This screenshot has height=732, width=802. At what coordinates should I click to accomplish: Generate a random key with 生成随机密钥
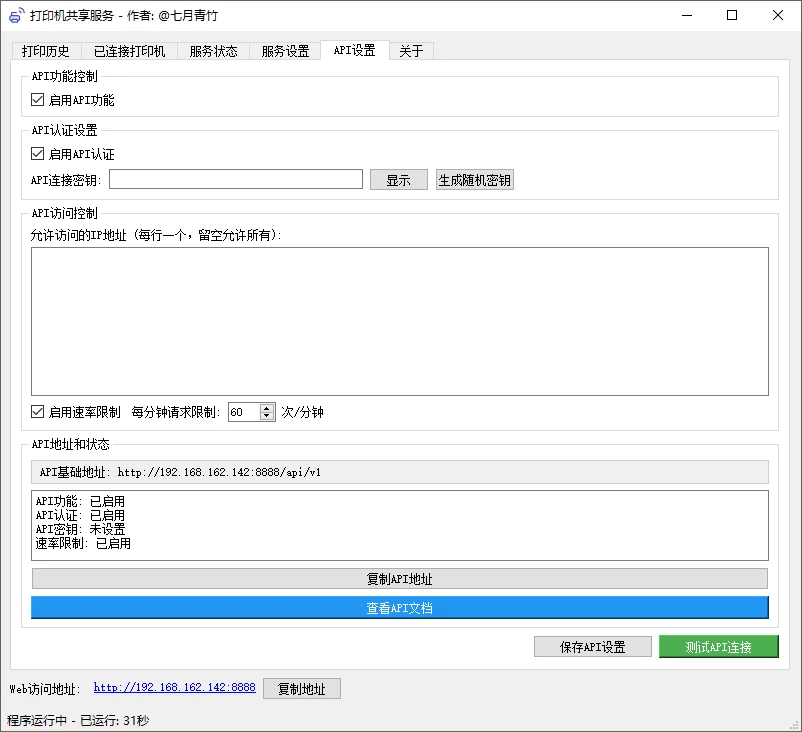(474, 180)
